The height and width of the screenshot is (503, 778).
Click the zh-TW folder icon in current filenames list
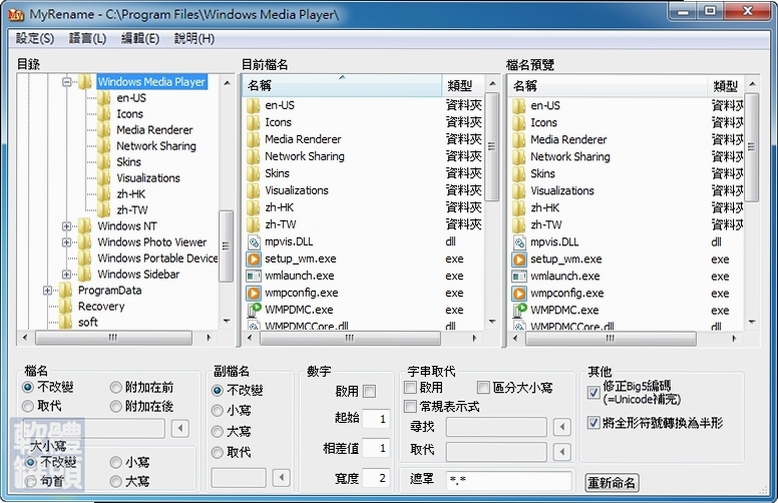(254, 225)
